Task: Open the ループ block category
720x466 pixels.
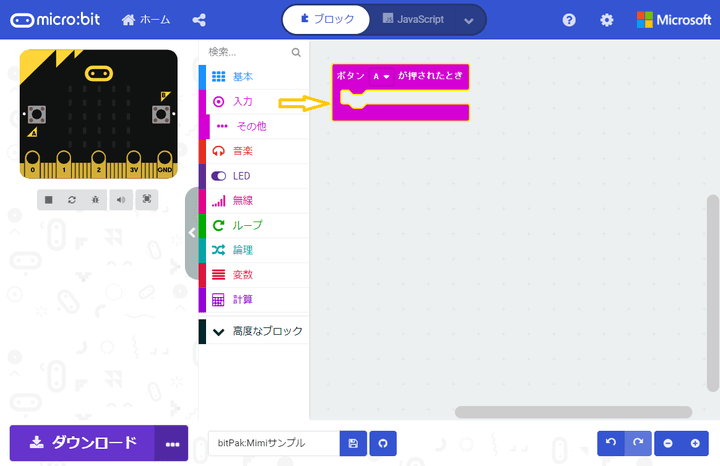Action: pyautogui.click(x=254, y=225)
